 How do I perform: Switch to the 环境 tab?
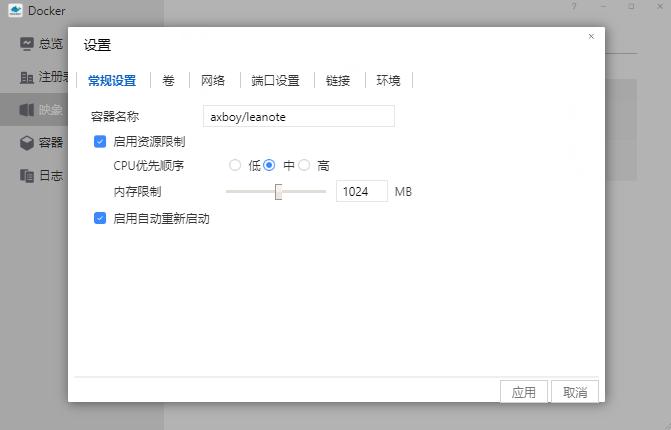(389, 80)
